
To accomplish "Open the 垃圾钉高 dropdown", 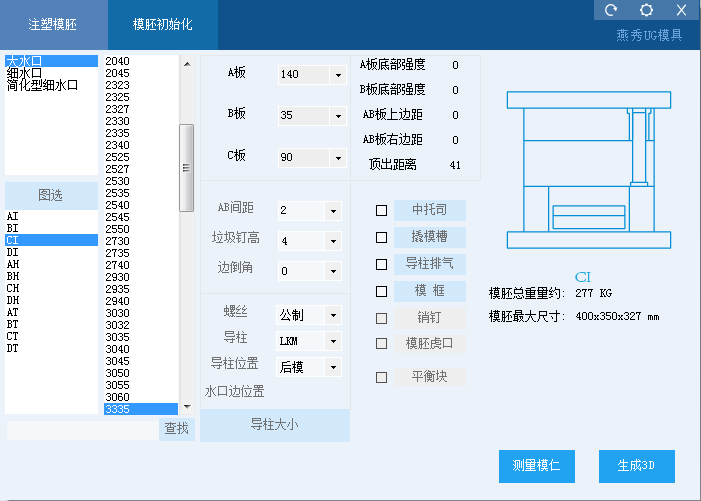I will coord(333,241).
